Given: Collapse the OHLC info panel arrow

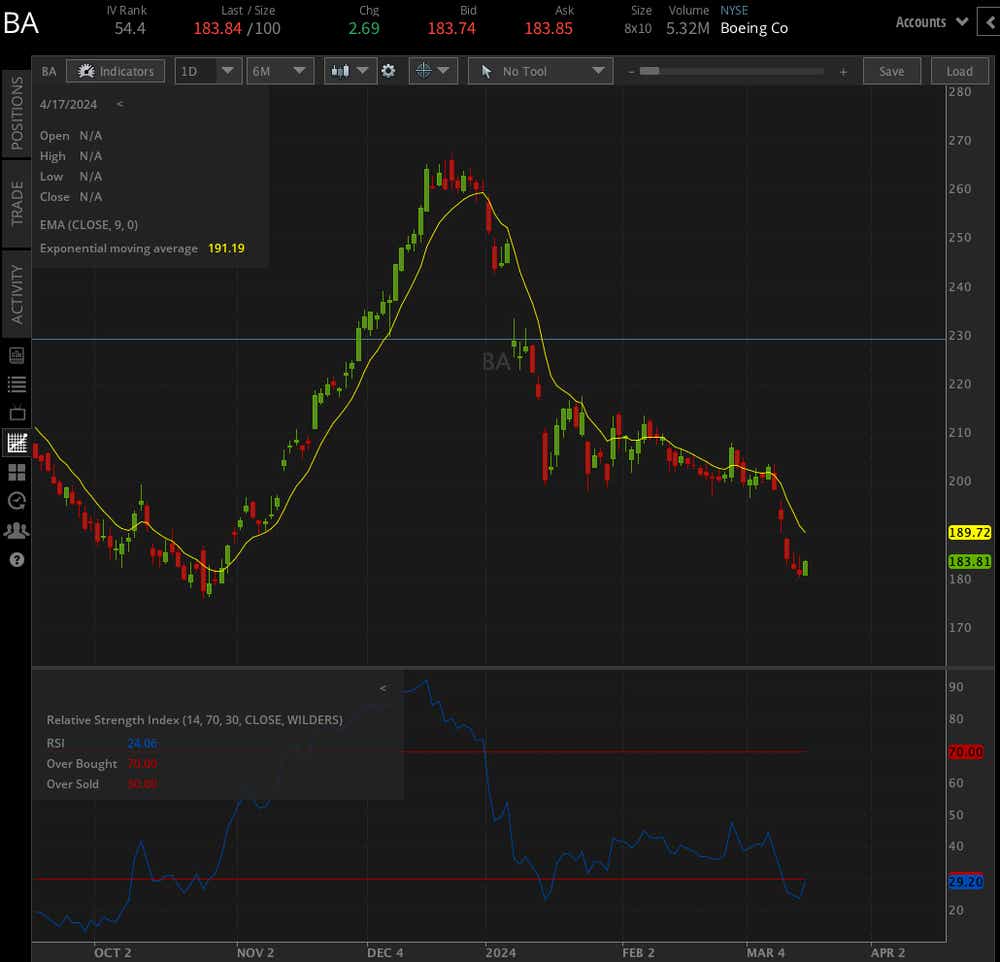Looking at the screenshot, I should 119,103.
